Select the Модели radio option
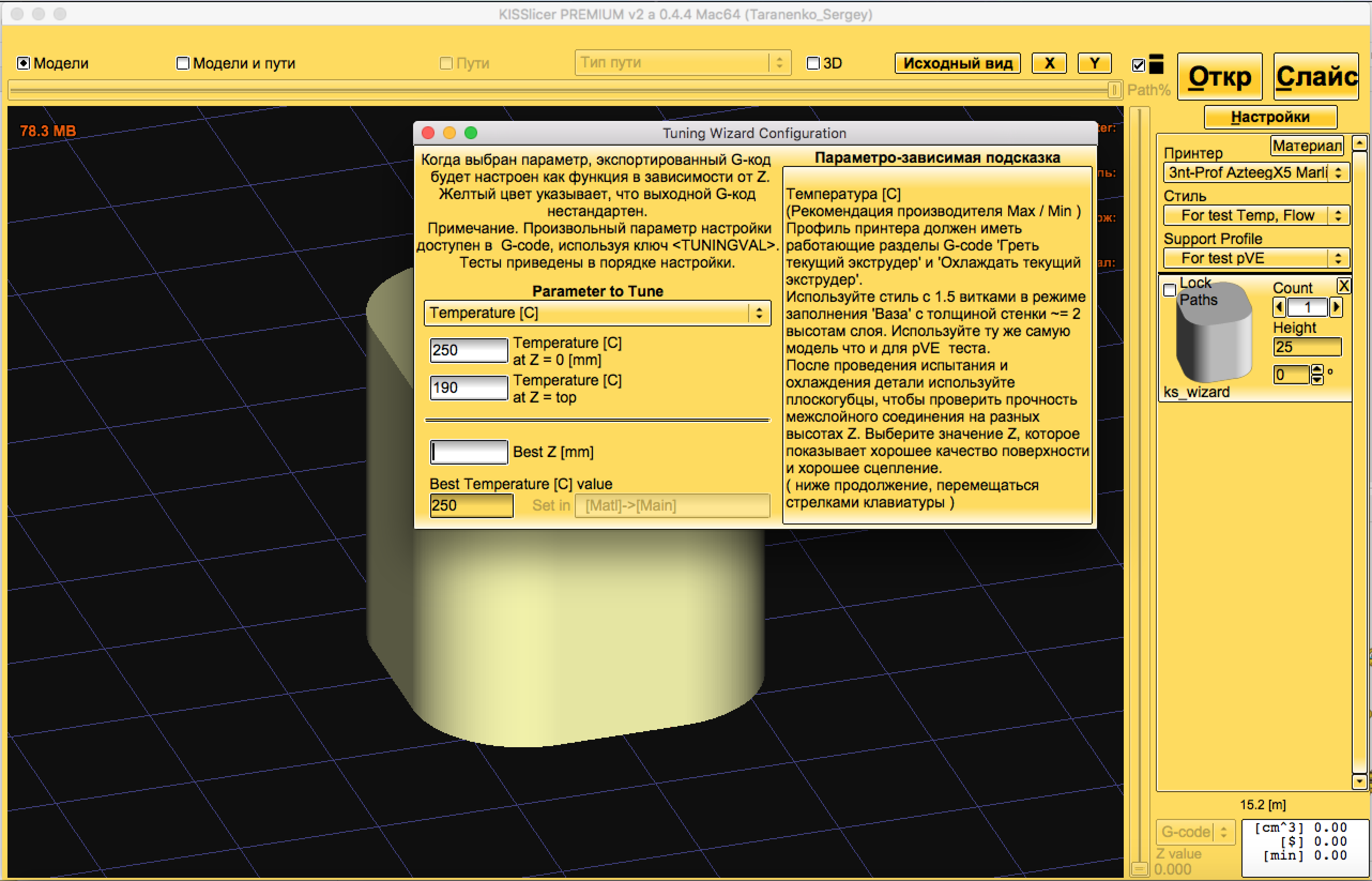Viewport: 1372px width, 881px height. pyautogui.click(x=24, y=63)
